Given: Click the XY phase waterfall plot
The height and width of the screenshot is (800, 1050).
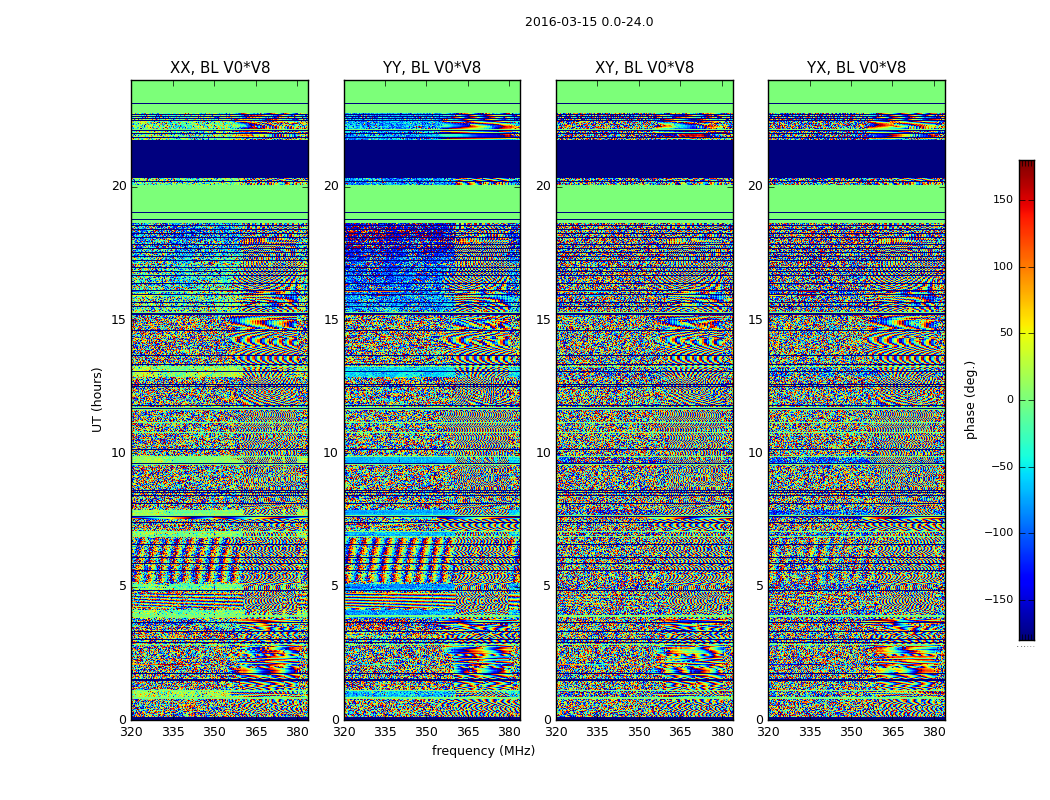Looking at the screenshot, I should (644, 400).
